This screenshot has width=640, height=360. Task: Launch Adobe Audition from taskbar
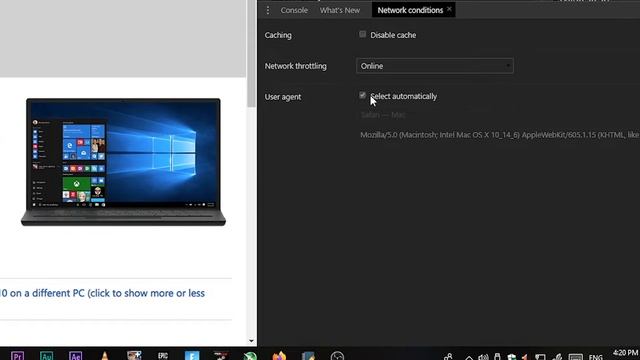pos(46,356)
